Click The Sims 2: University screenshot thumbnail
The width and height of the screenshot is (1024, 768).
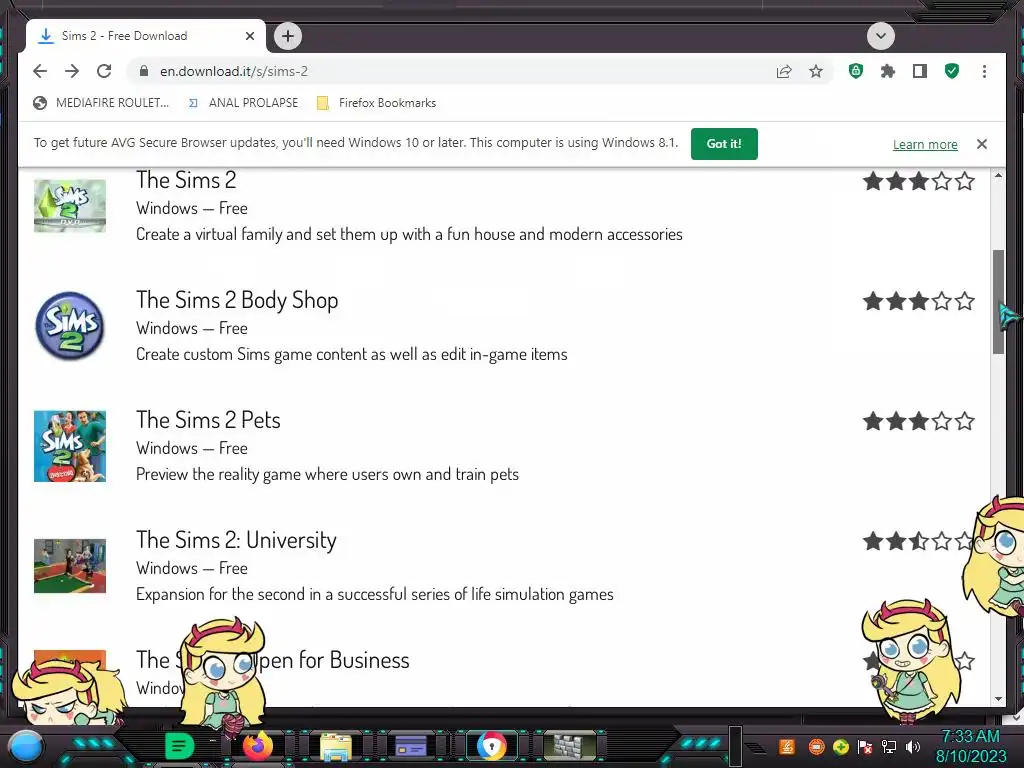(70, 566)
